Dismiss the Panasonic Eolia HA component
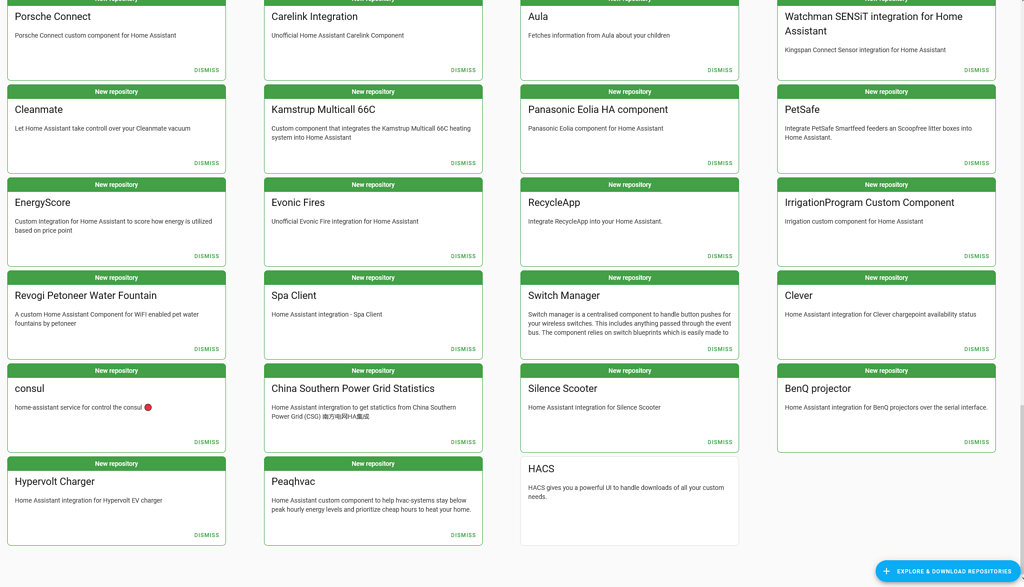 tap(720, 163)
